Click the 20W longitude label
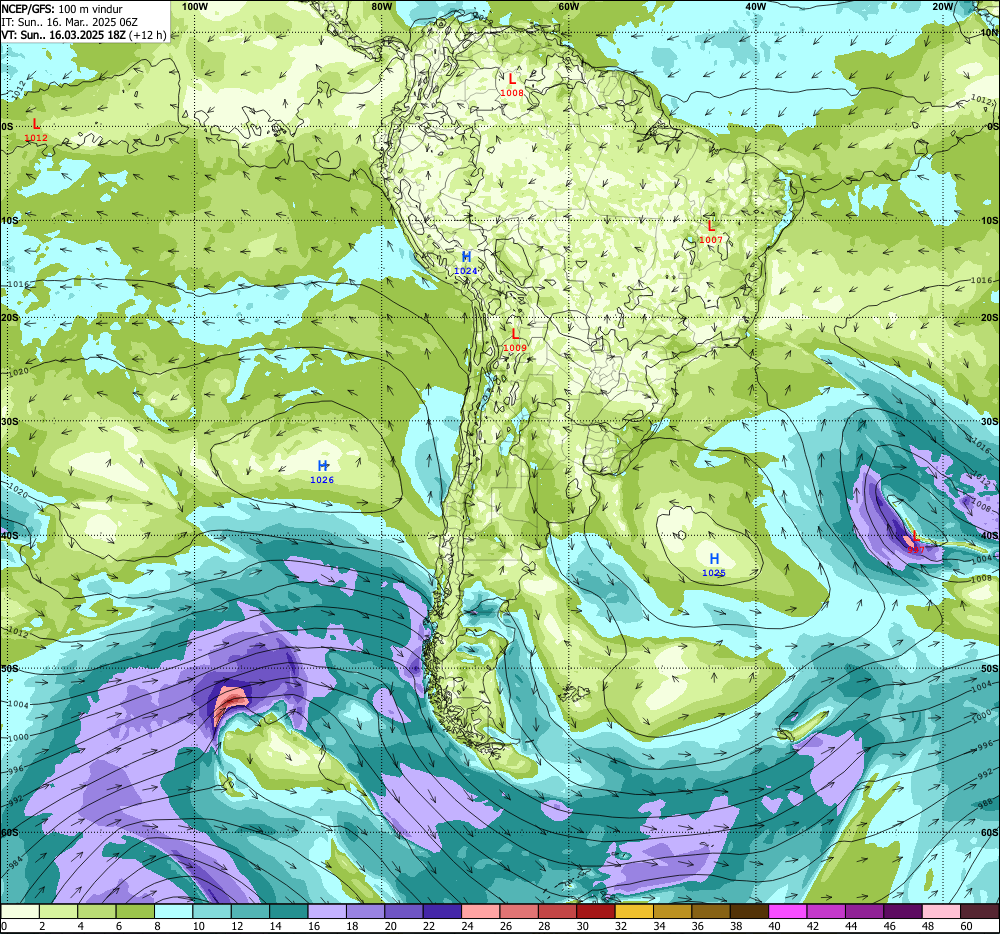 point(943,6)
